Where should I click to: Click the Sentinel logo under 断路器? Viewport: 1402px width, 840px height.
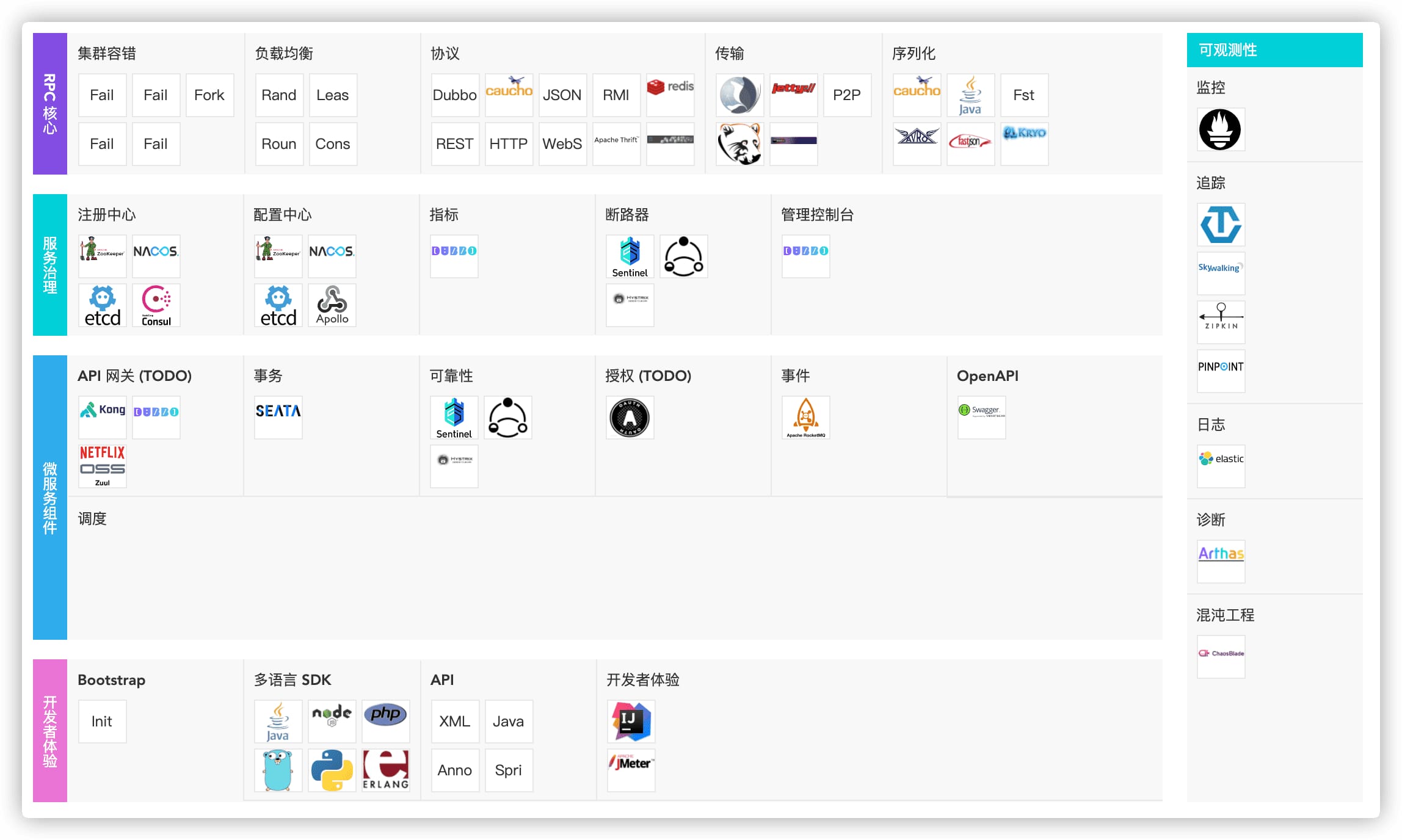[630, 256]
